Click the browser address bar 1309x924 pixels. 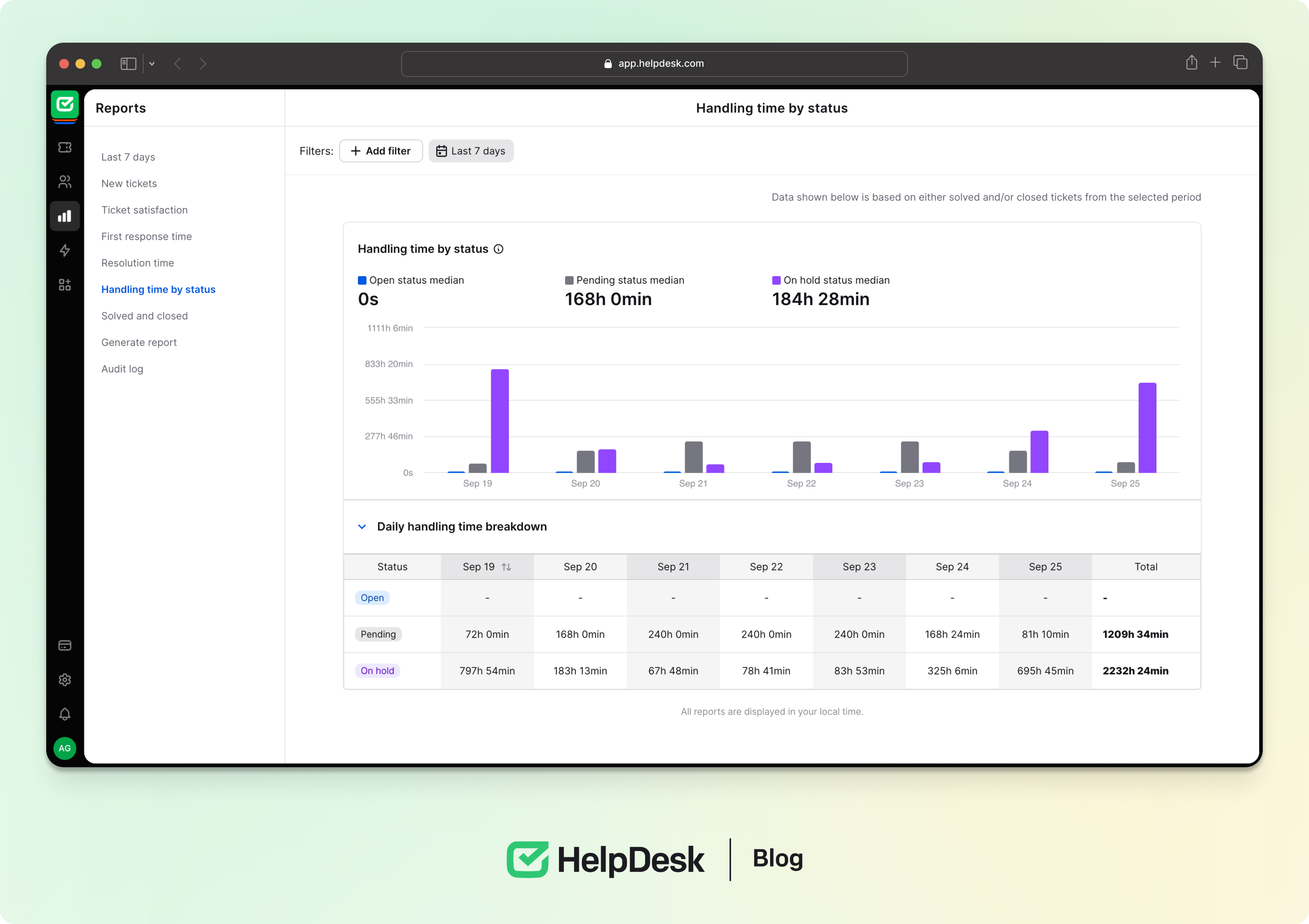point(654,64)
